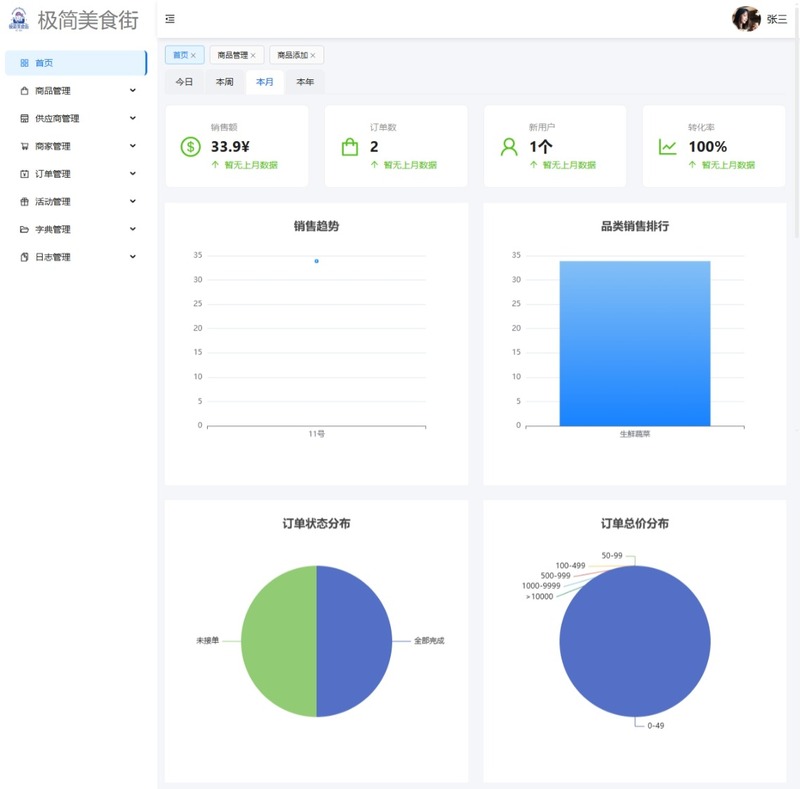Expand the 商品管理 menu chevron
800x789 pixels.
(x=133, y=90)
